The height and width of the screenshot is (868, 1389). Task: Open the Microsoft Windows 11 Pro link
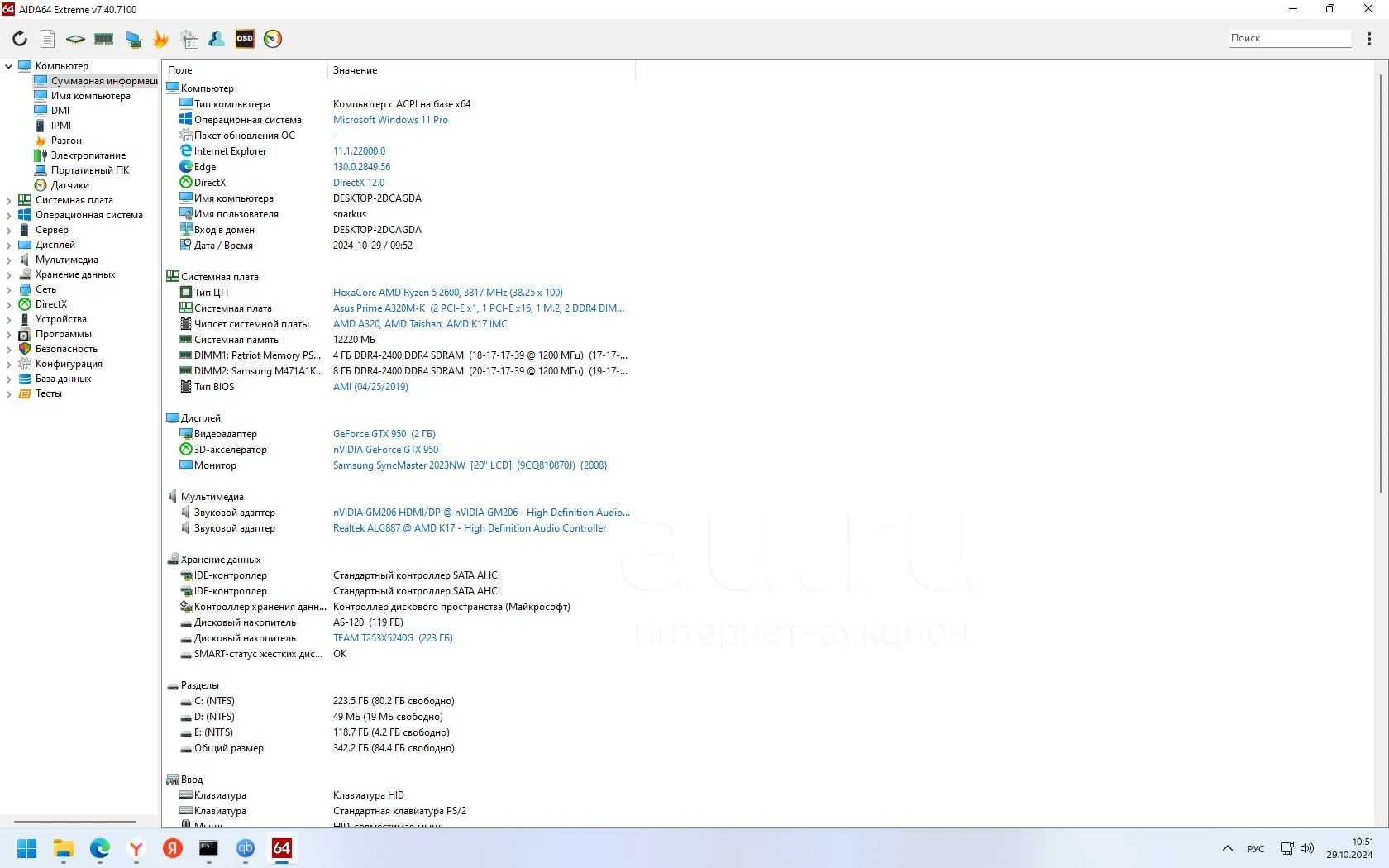(390, 120)
